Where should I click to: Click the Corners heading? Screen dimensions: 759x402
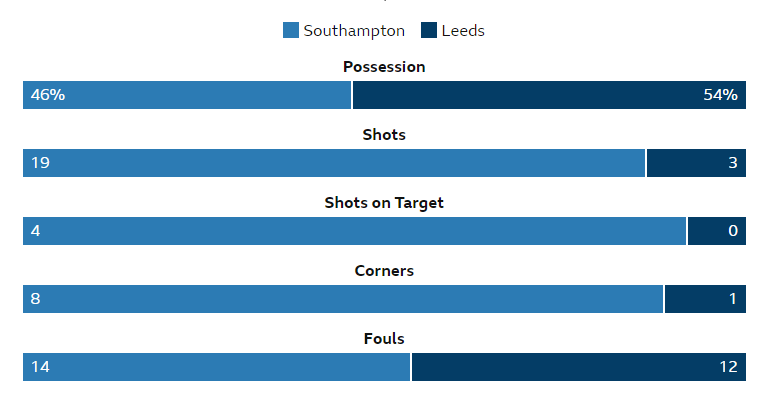click(x=384, y=271)
